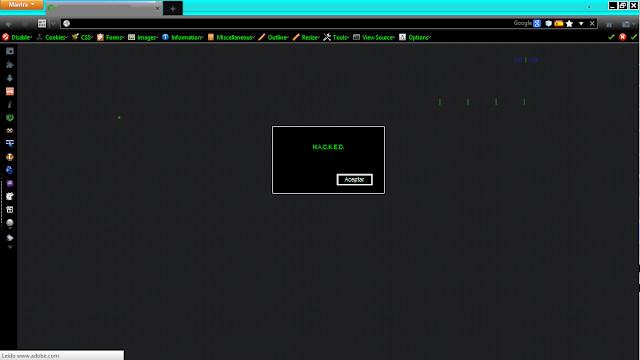This screenshot has width=640, height=360.
Task: Click the green shield sidebar icon
Action: coord(10,118)
